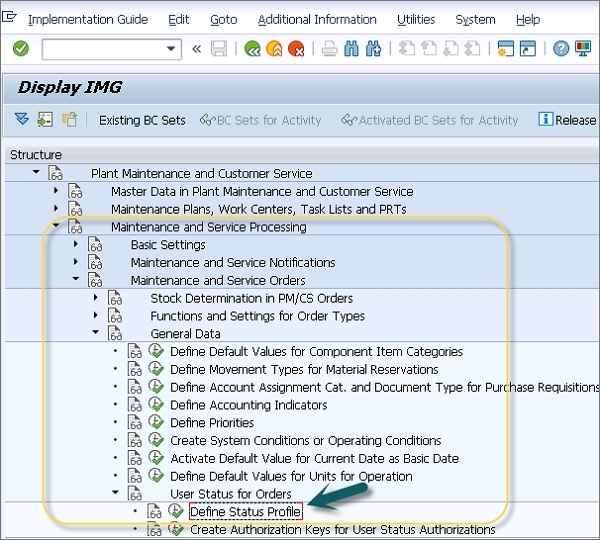This screenshot has width=600, height=540.
Task: Click the Help question mark icon
Action: click(x=561, y=49)
